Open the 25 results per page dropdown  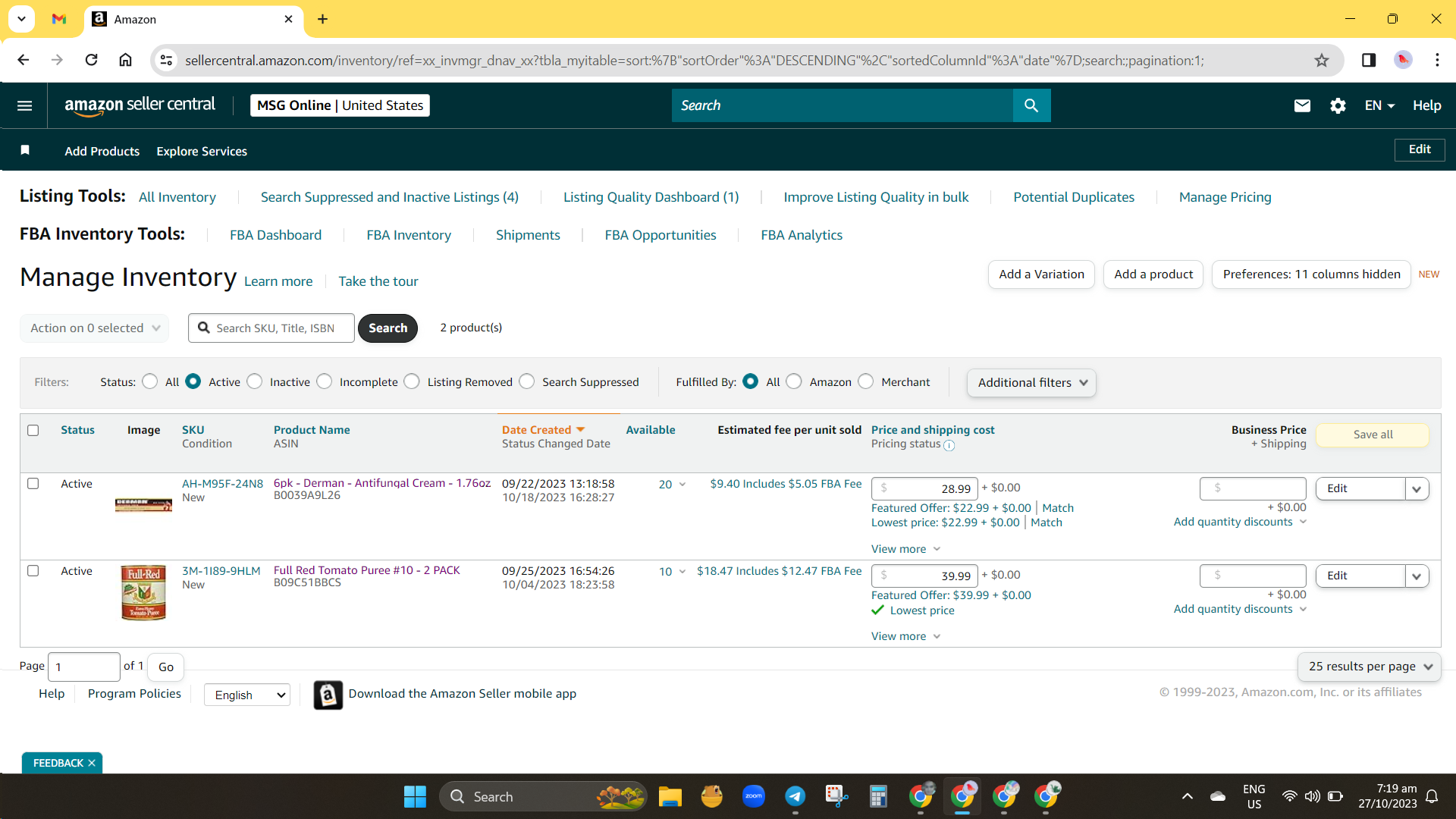pyautogui.click(x=1370, y=667)
